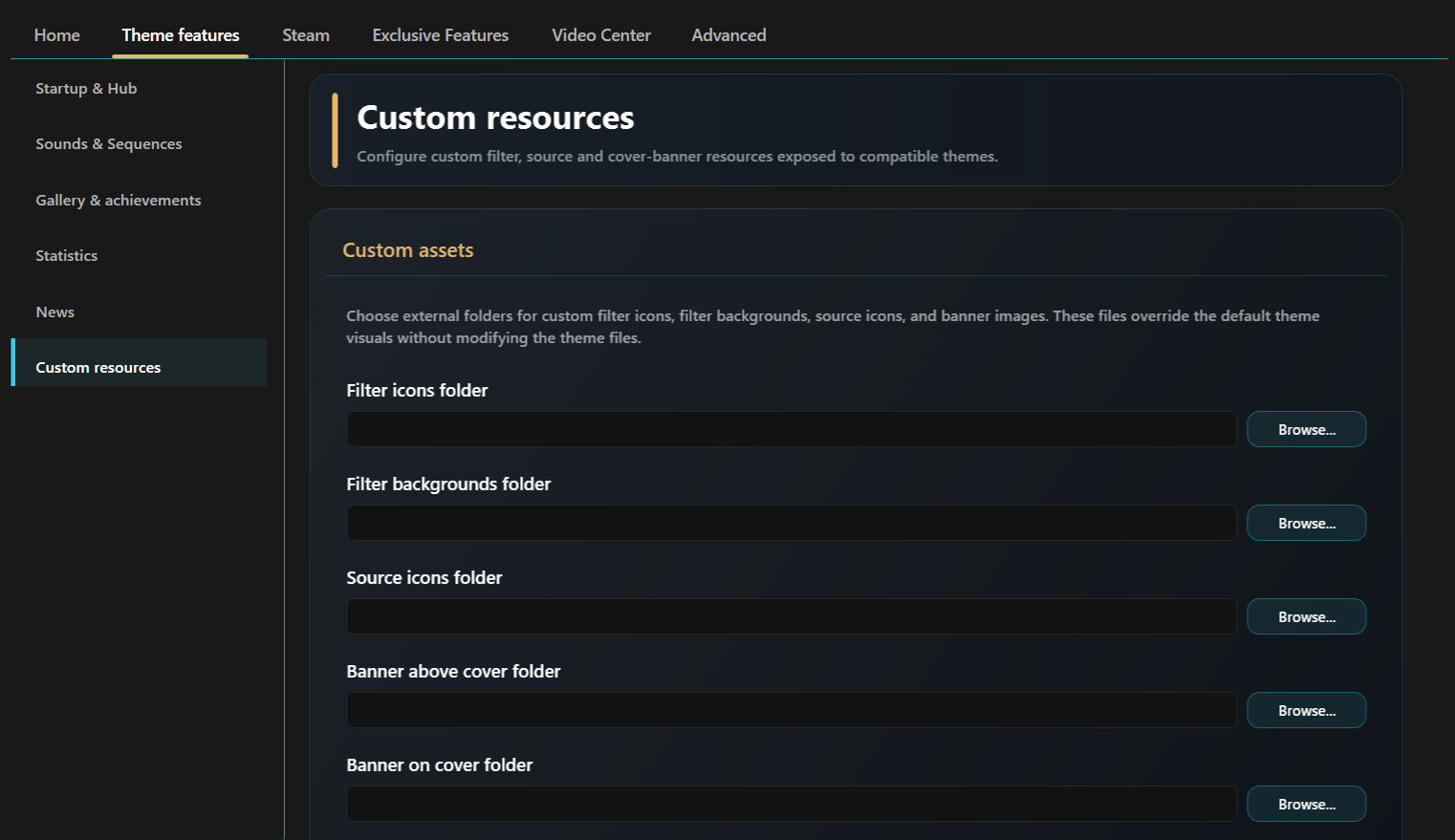Go to the Video Center tab
Viewport: 1455px width, 840px height.
[601, 35]
